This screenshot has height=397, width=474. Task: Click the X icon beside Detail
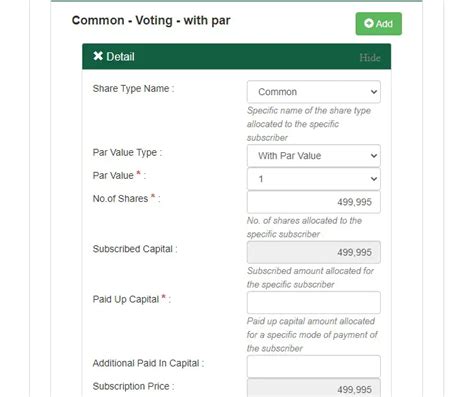(98, 56)
